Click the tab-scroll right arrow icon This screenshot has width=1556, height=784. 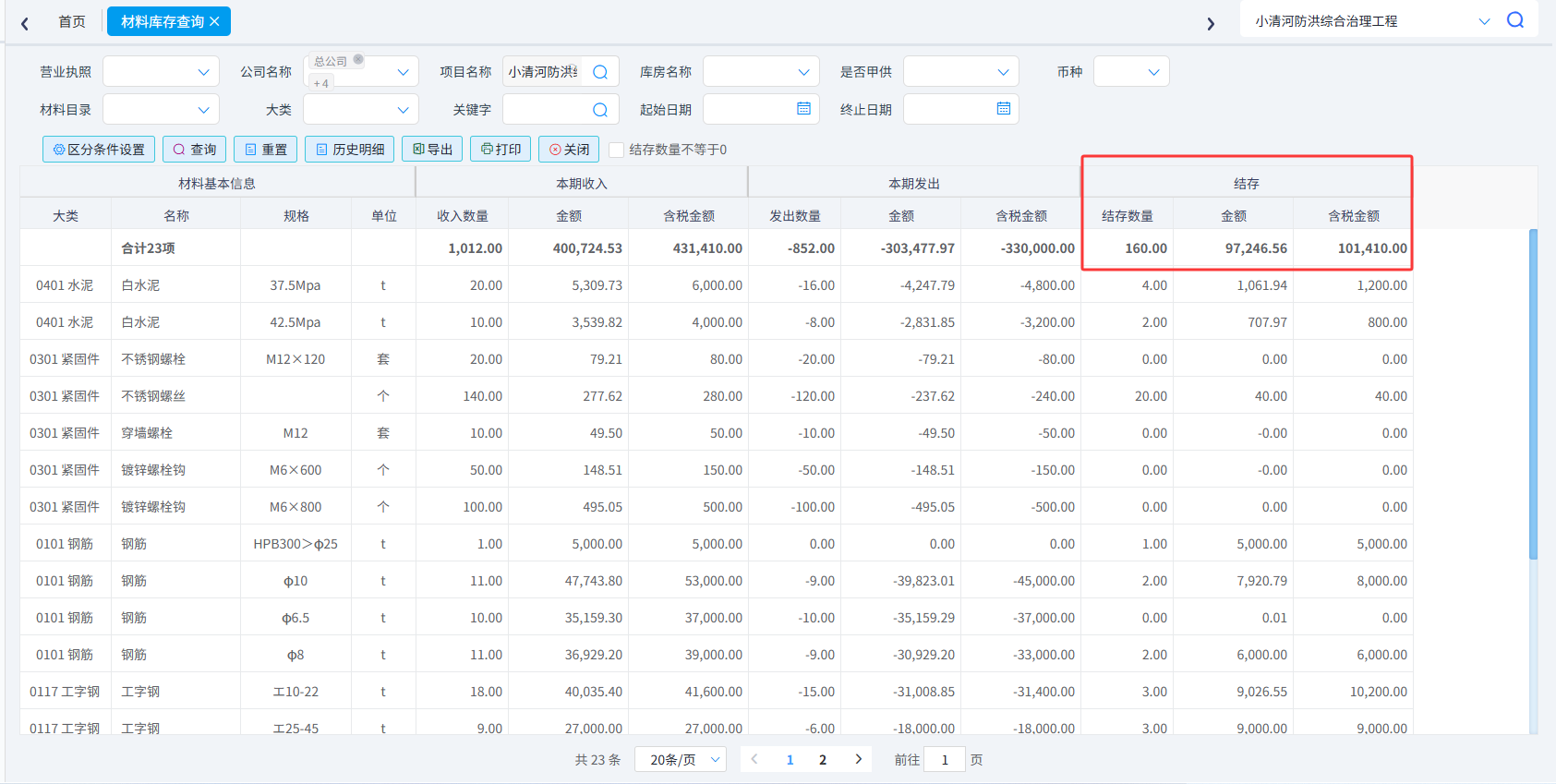pos(1211,23)
